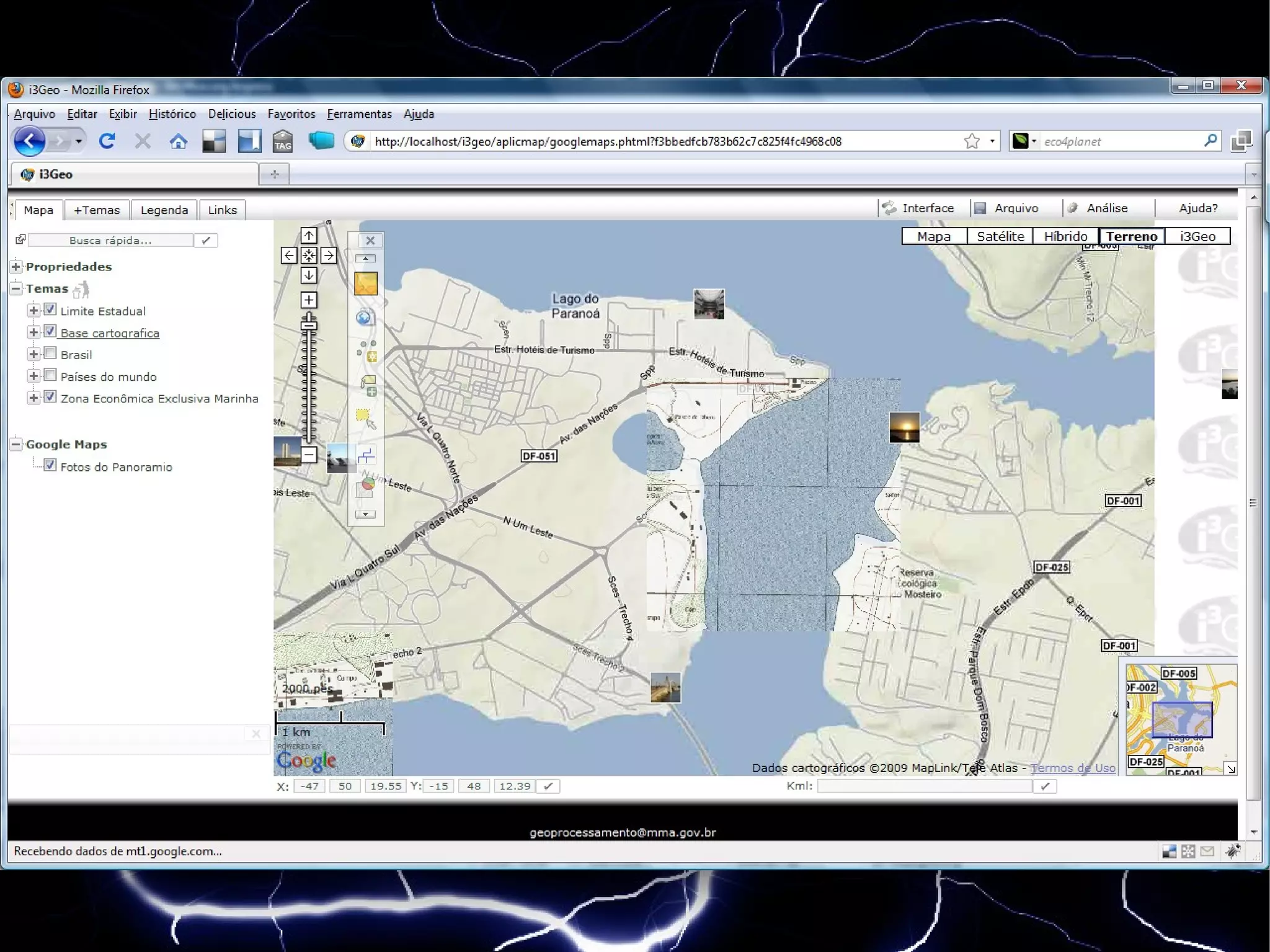Click the pan up arrow on map
This screenshot has height=952, width=1270.
coord(309,236)
